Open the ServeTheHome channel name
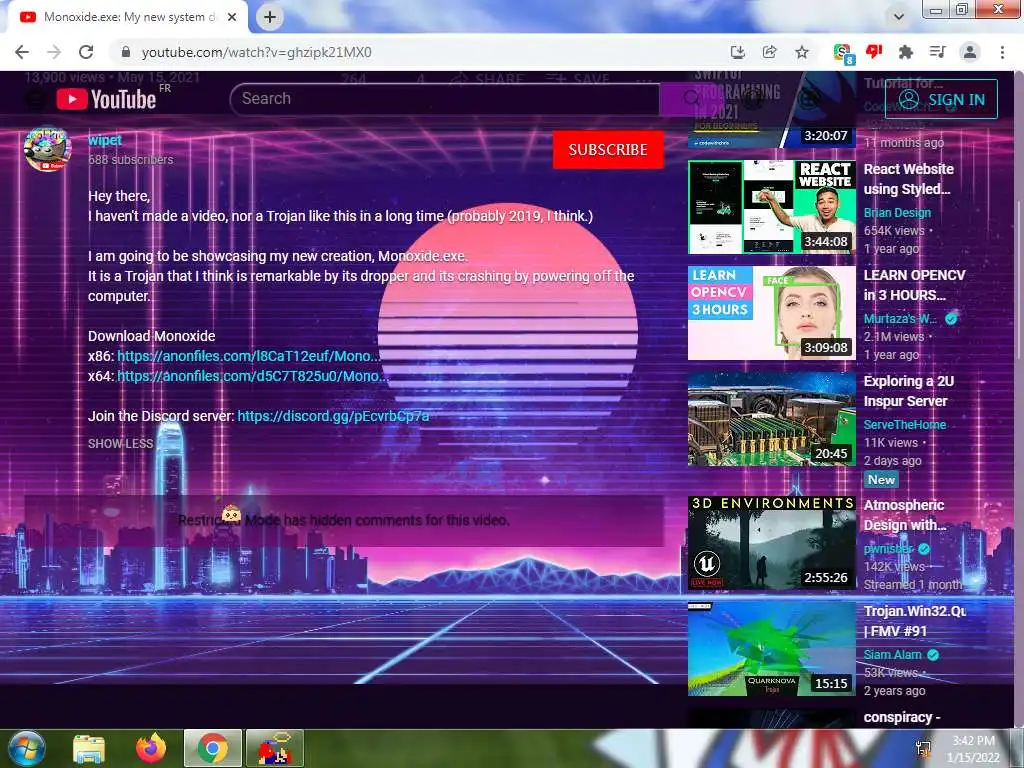The width and height of the screenshot is (1024, 768). 904,424
